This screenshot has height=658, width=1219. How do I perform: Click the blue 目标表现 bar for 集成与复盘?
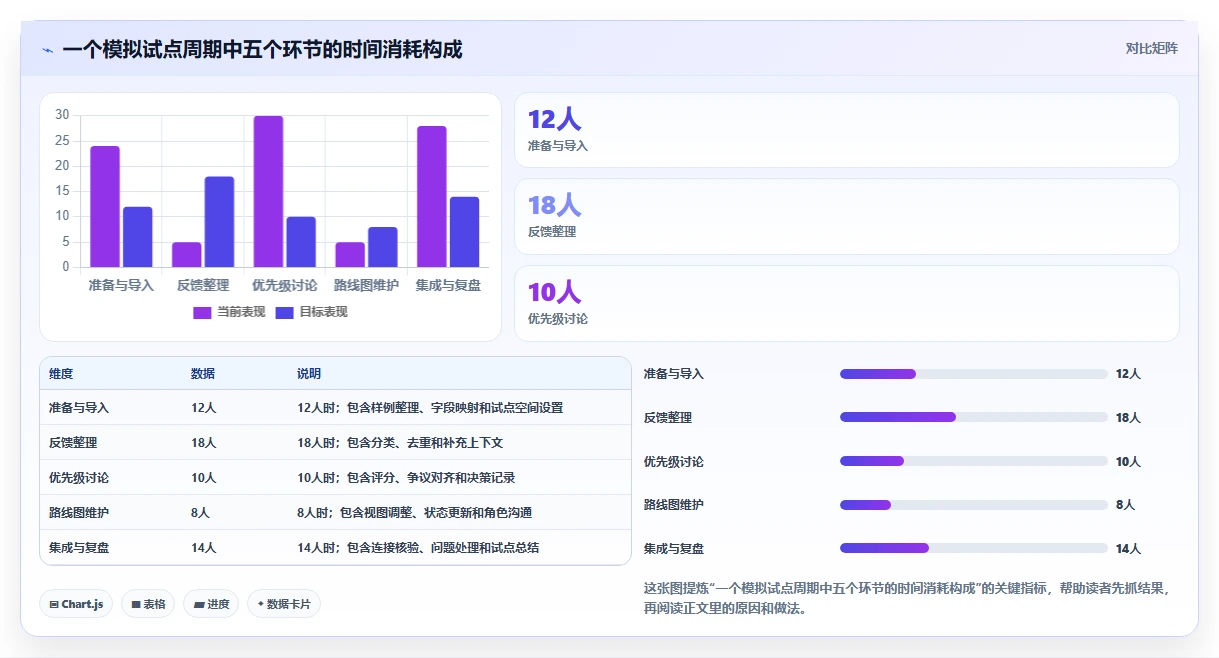click(464, 232)
